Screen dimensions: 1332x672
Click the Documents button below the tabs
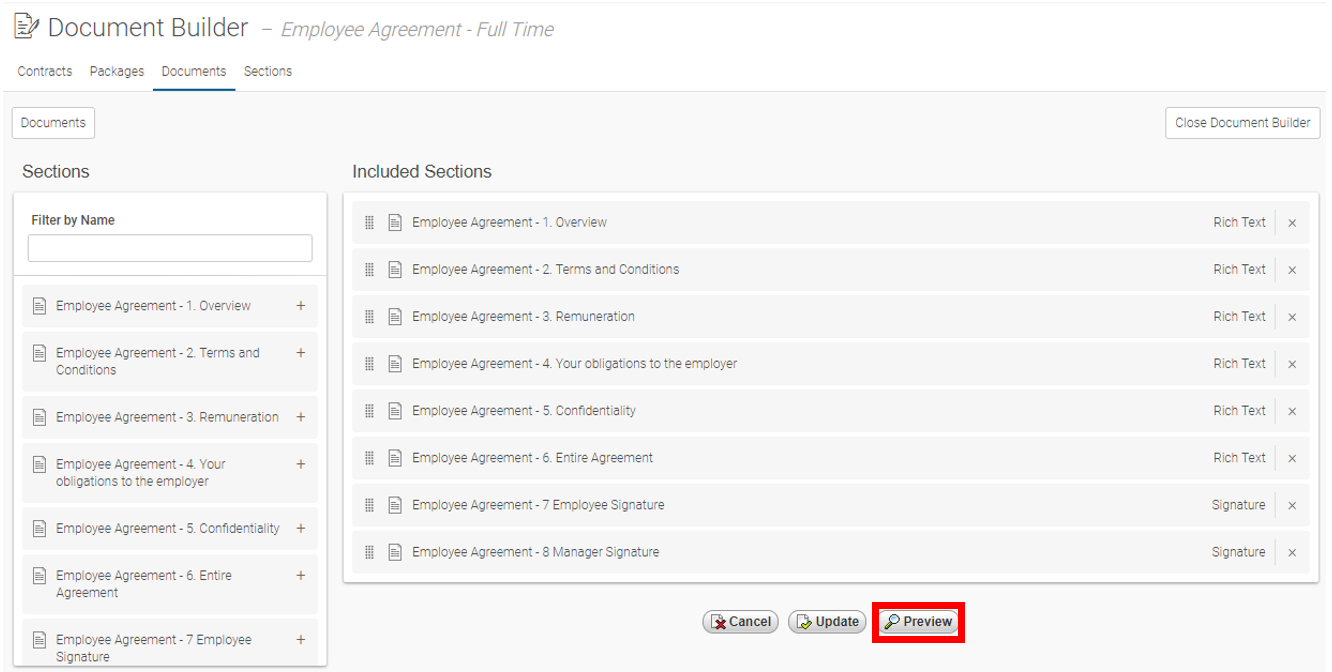[53, 123]
